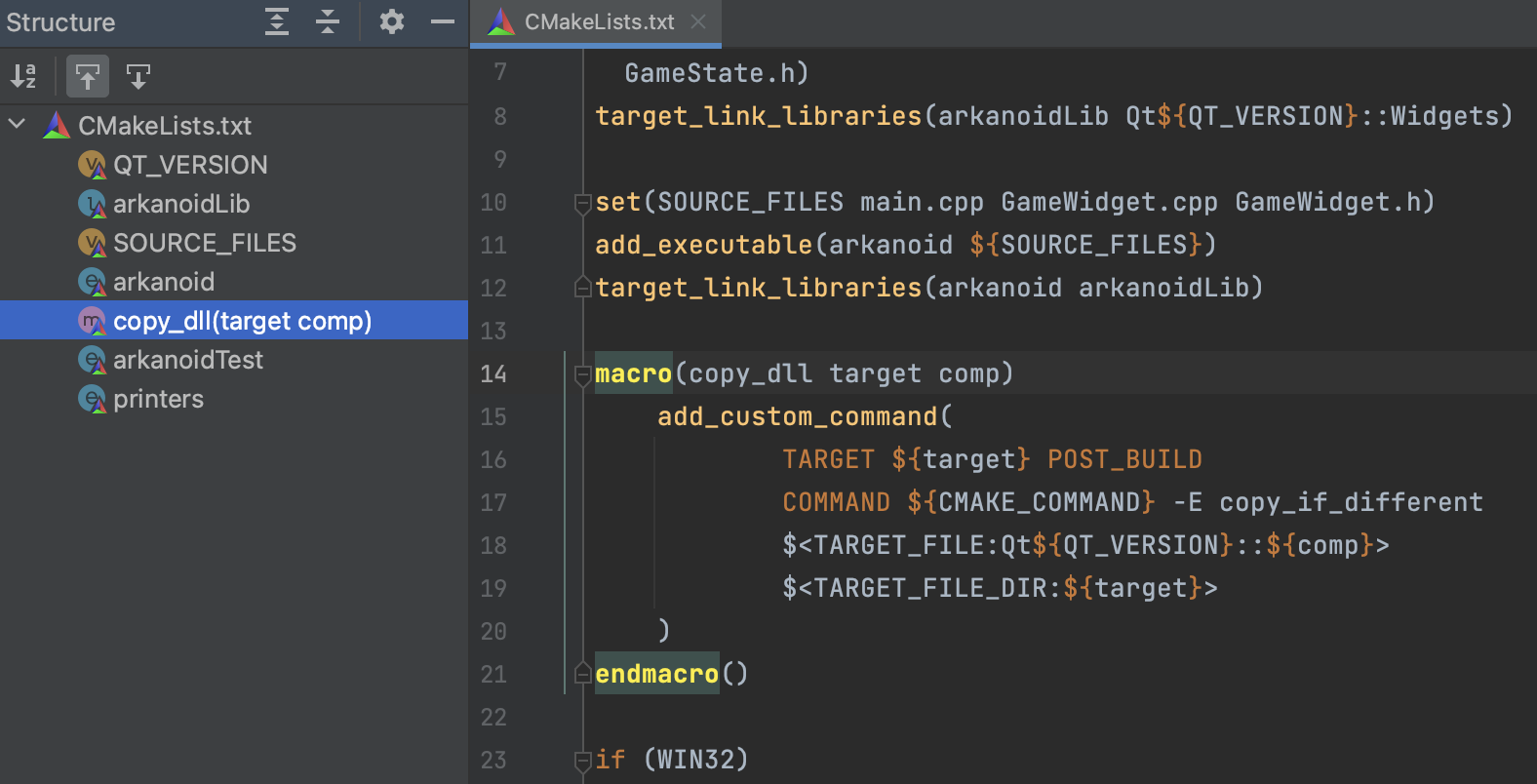Click COMMAND keyword on line 17
This screenshot has height=784, width=1537.
[837, 502]
